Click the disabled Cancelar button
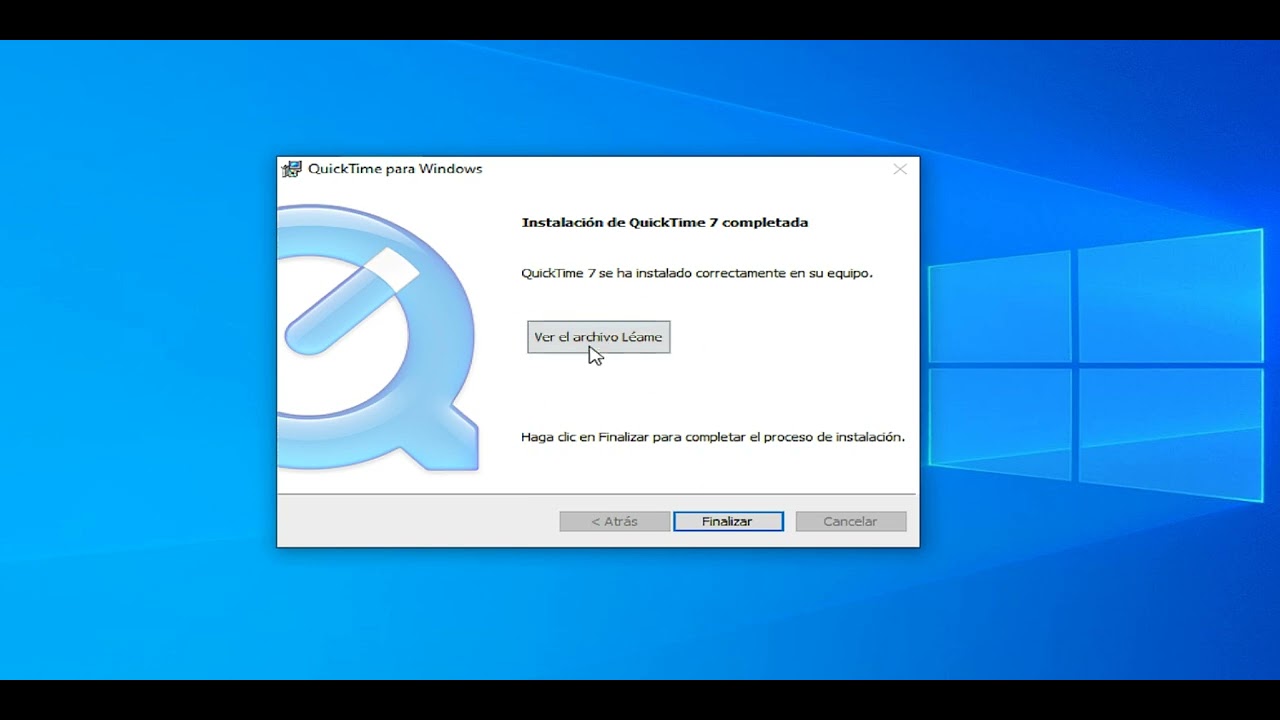Image resolution: width=1280 pixels, height=720 pixels. coord(850,521)
